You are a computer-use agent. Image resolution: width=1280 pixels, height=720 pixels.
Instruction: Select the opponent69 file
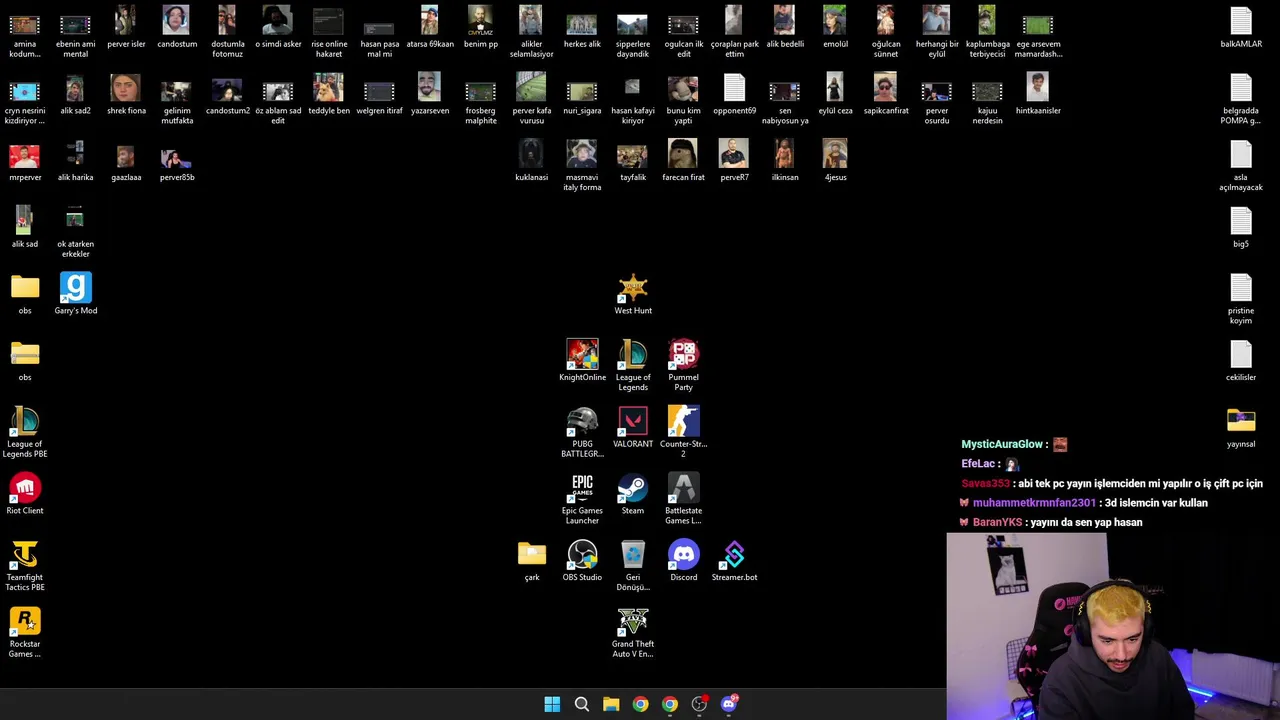pyautogui.click(x=734, y=95)
